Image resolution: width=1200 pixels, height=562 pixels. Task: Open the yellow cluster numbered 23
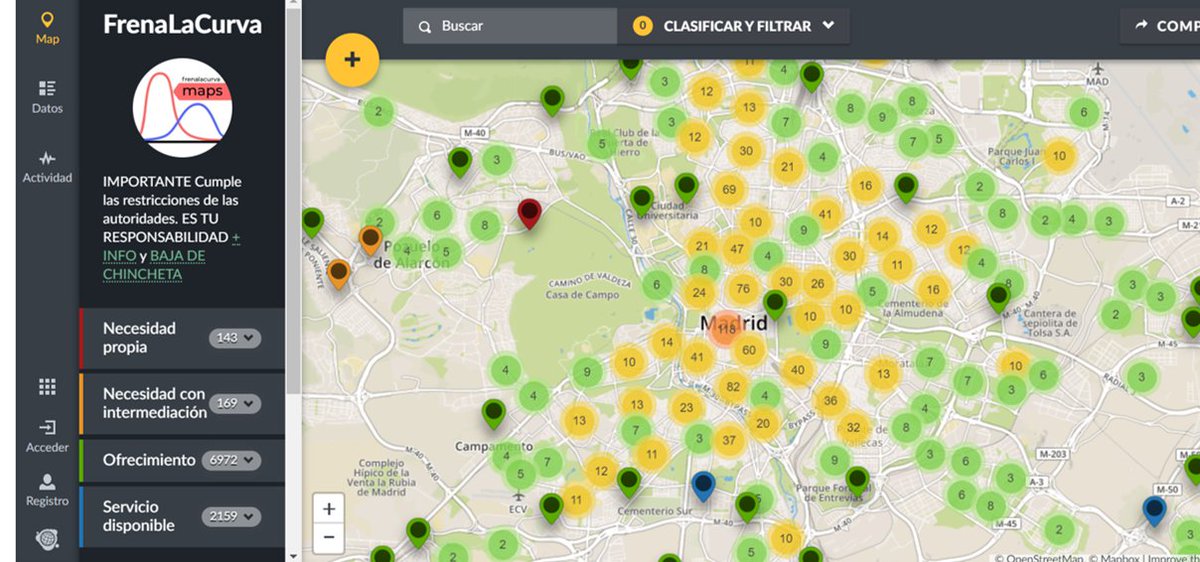tap(685, 407)
